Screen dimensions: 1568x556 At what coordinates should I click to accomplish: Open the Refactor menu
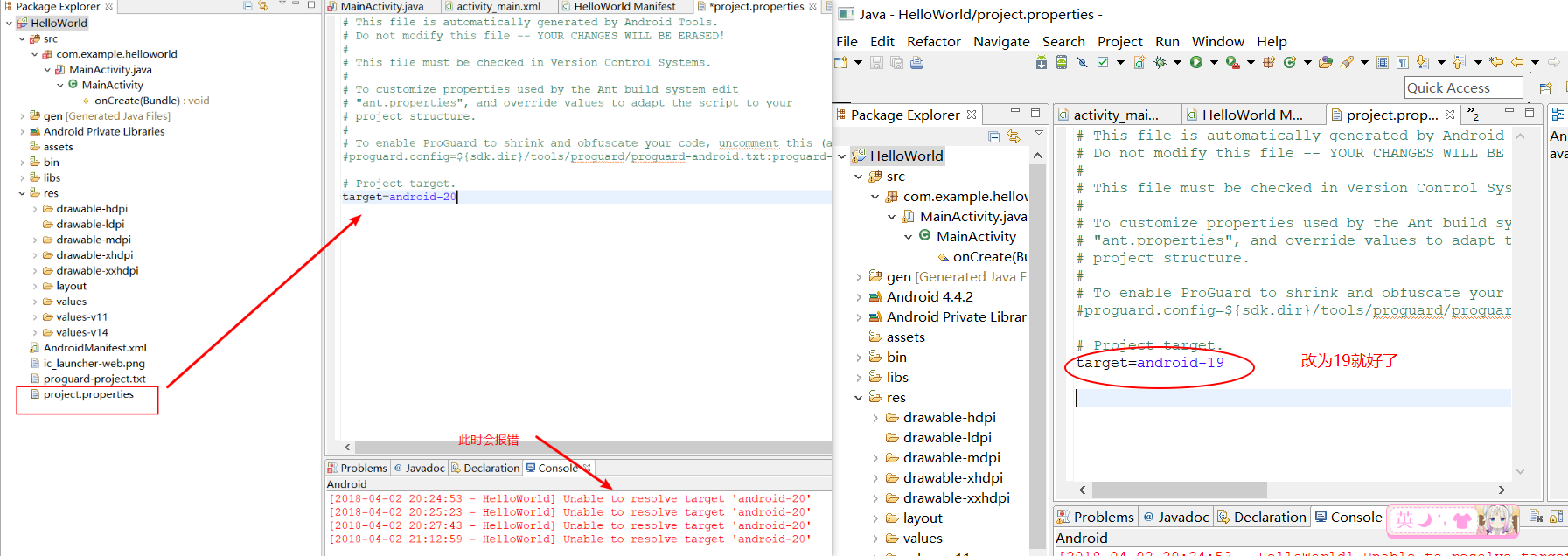tap(933, 41)
